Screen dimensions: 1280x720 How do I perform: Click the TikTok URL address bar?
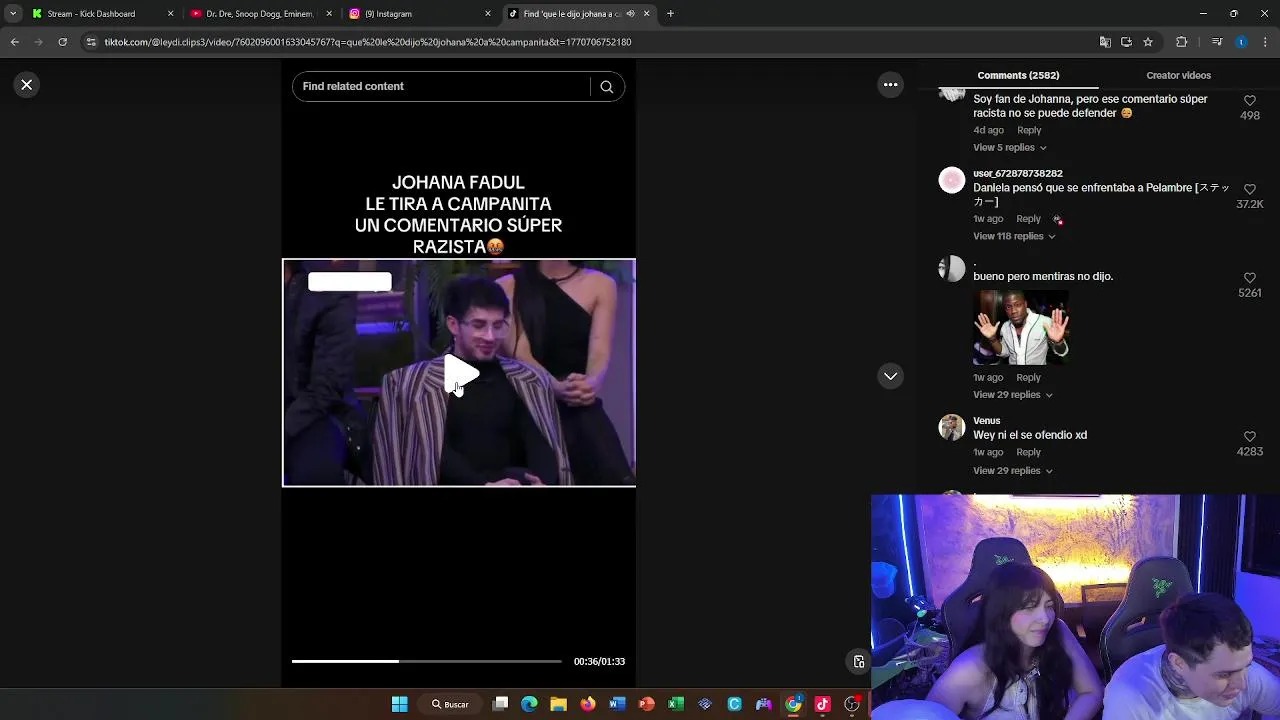click(590, 42)
